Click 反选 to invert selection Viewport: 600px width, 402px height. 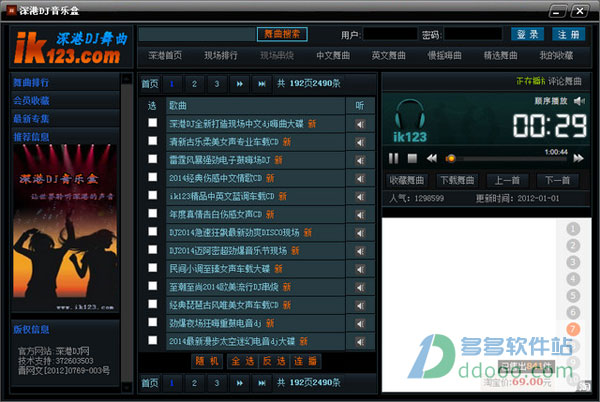pos(274,361)
